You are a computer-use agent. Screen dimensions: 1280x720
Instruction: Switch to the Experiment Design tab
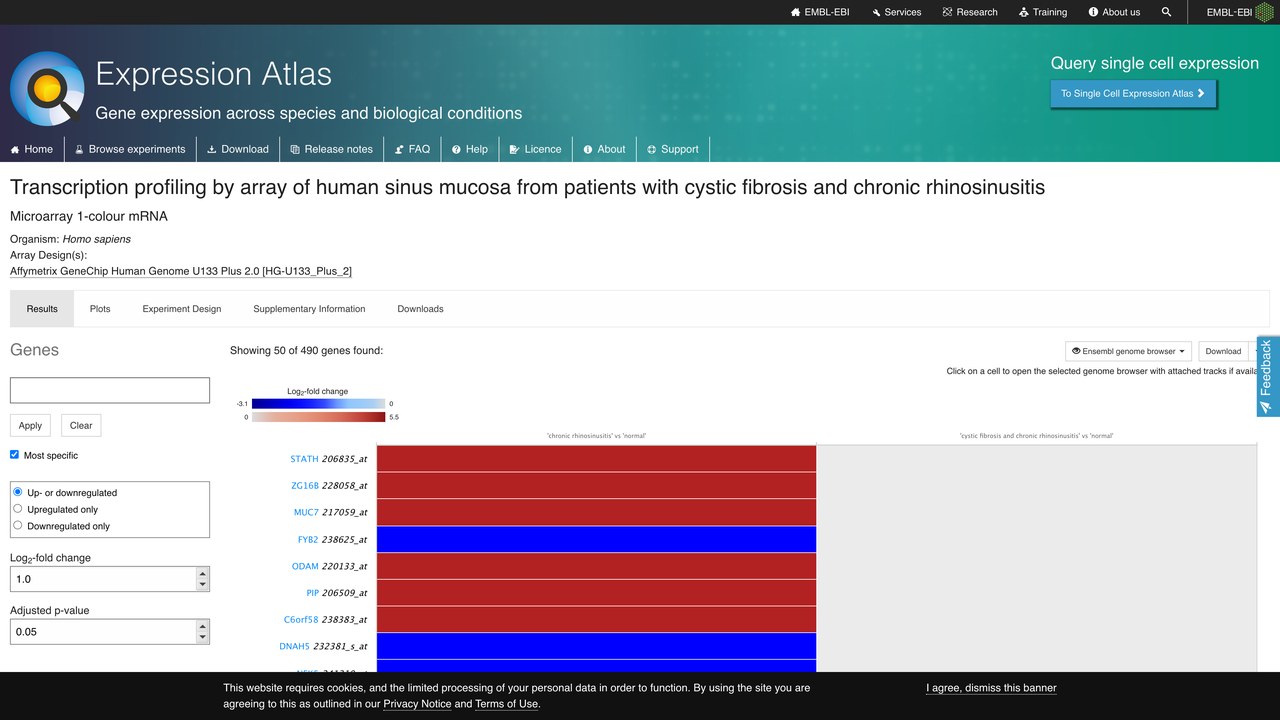click(182, 309)
